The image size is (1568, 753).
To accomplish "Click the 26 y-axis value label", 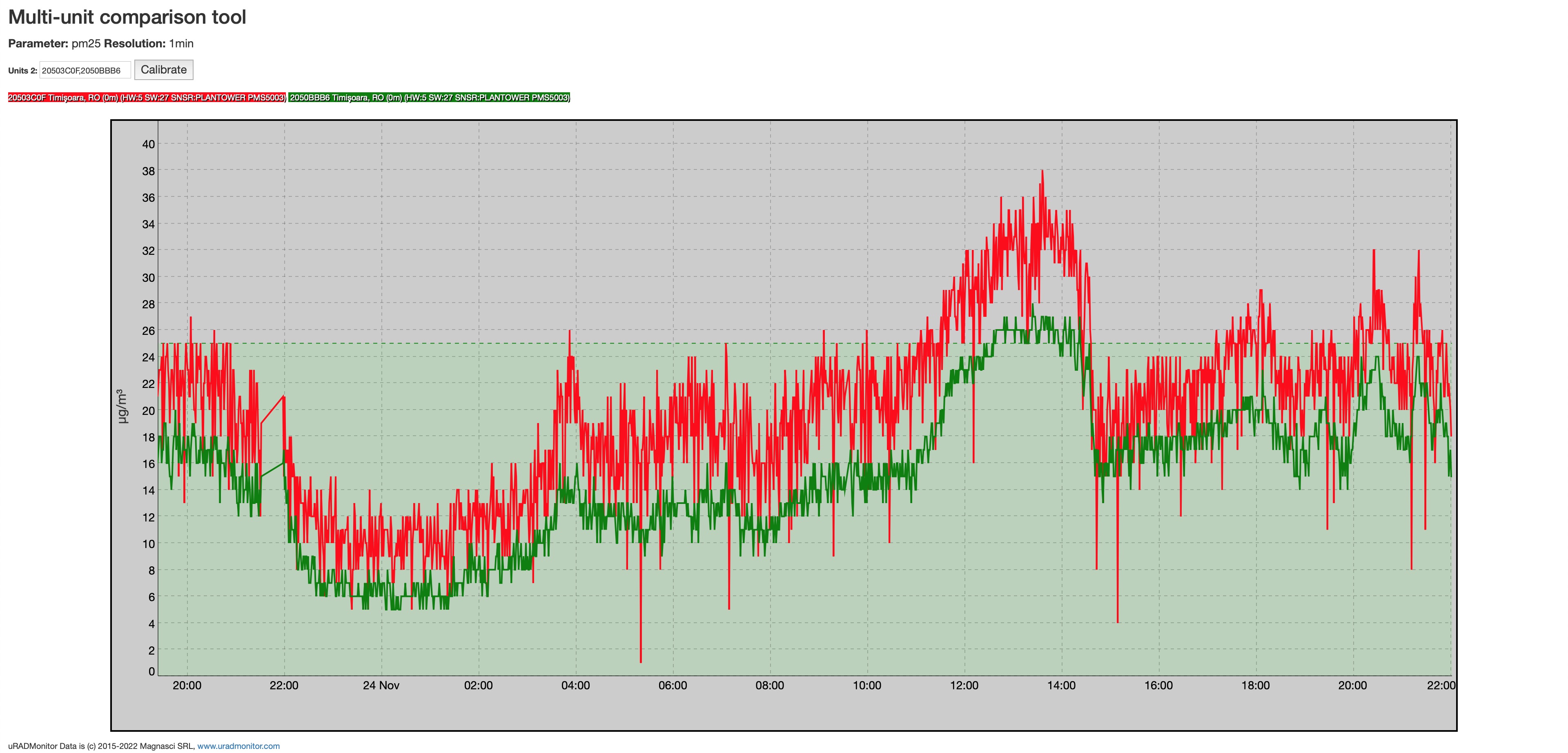I will [x=149, y=330].
